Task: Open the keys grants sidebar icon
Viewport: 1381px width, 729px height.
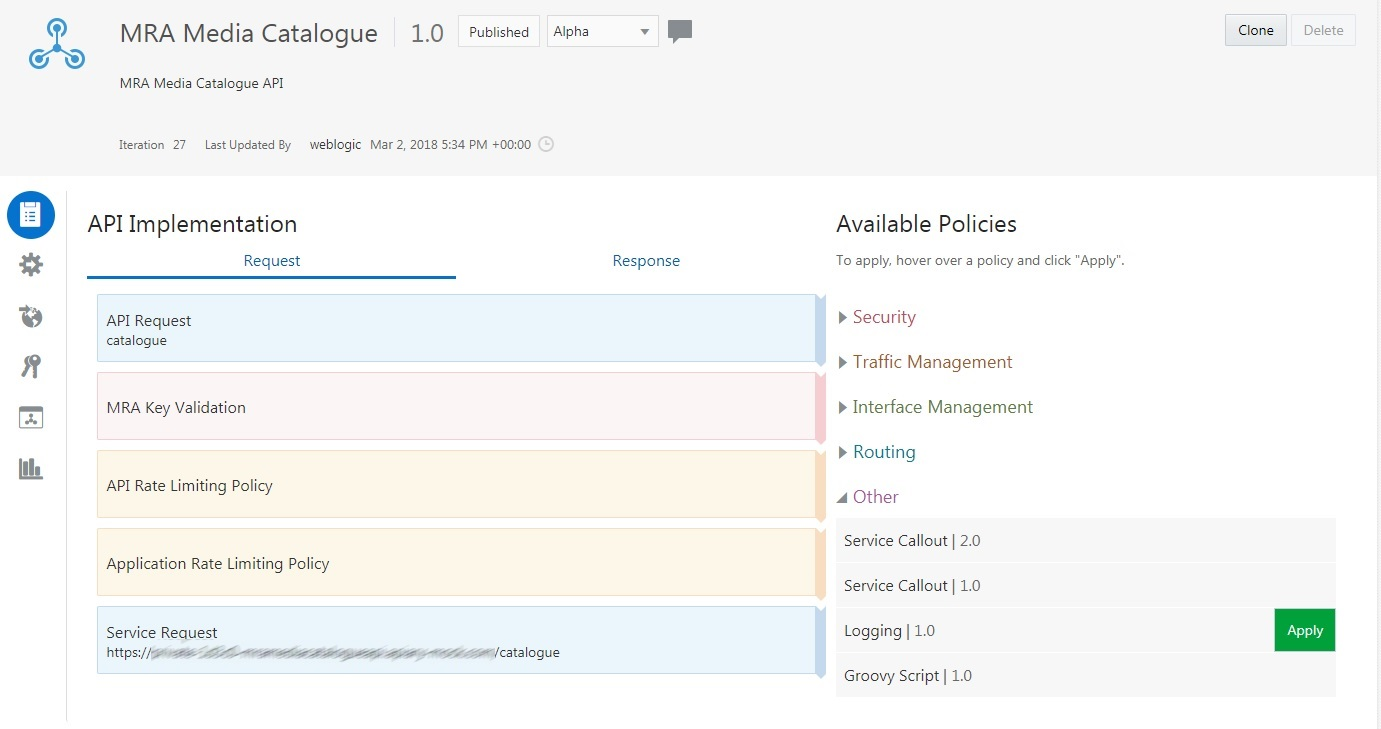Action: [31, 367]
